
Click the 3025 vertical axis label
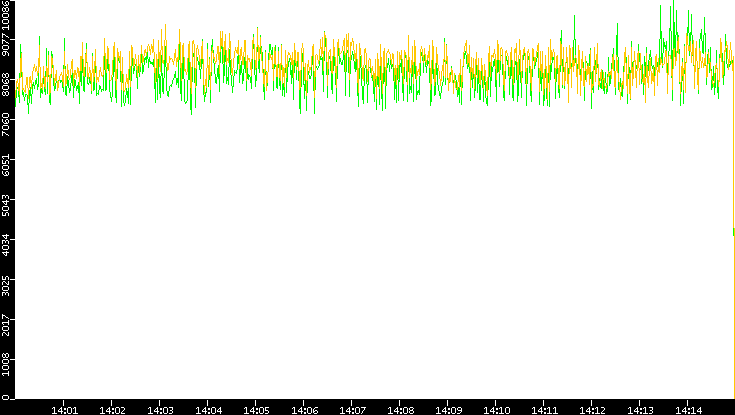(5, 285)
